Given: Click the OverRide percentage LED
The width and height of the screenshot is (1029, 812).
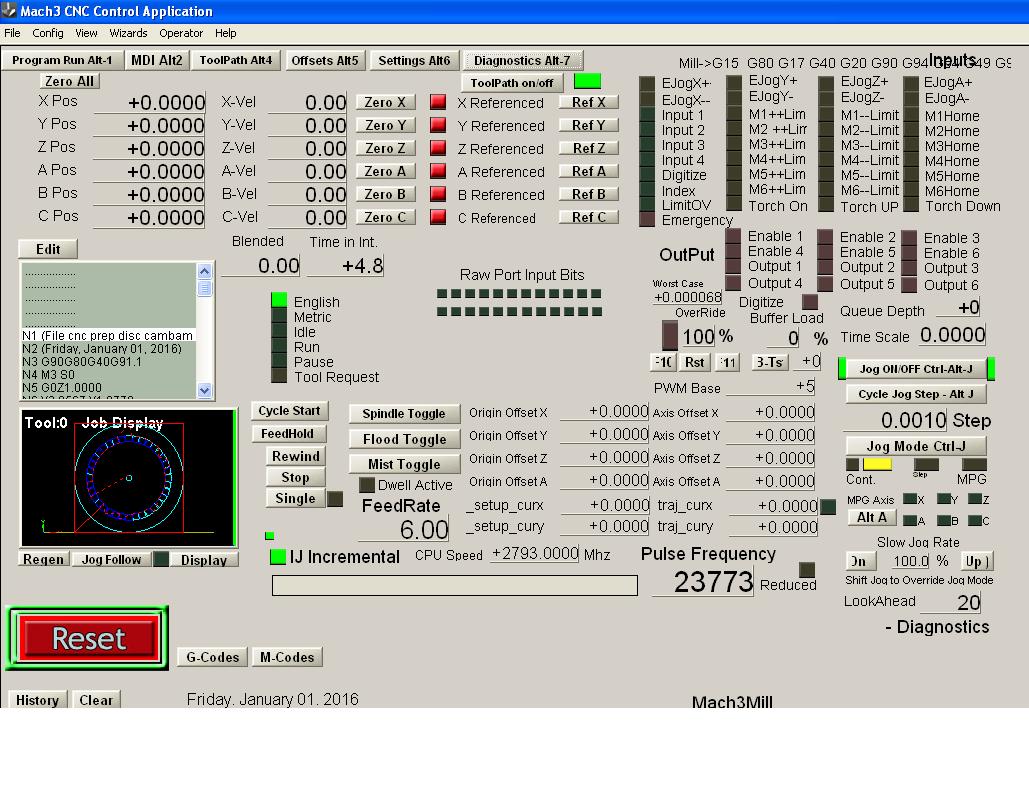Looking at the screenshot, I should [669, 335].
